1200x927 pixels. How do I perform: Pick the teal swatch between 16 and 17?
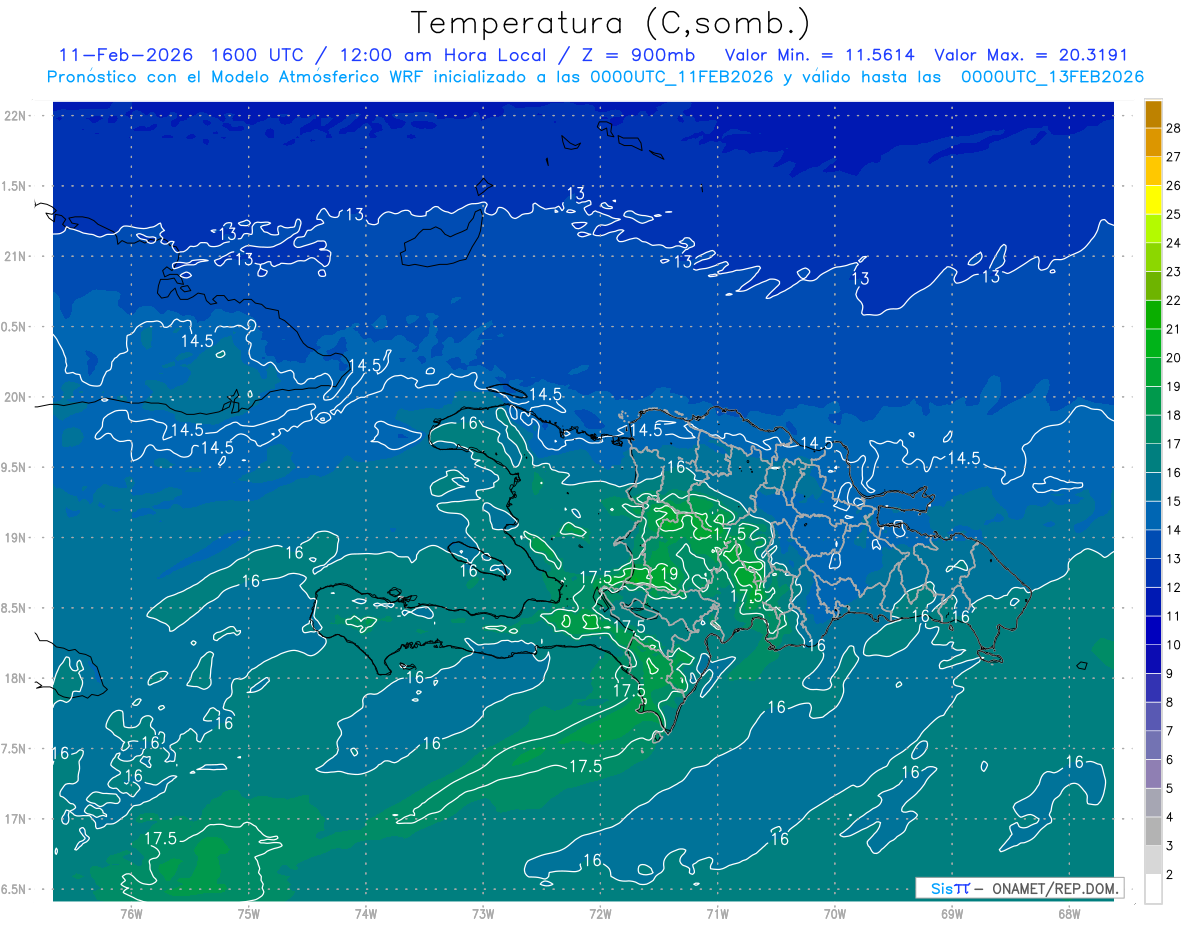click(1153, 458)
